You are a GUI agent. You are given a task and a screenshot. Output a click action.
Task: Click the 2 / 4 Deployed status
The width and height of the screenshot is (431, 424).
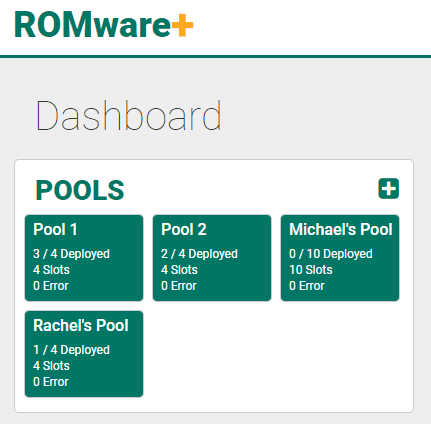tap(199, 254)
